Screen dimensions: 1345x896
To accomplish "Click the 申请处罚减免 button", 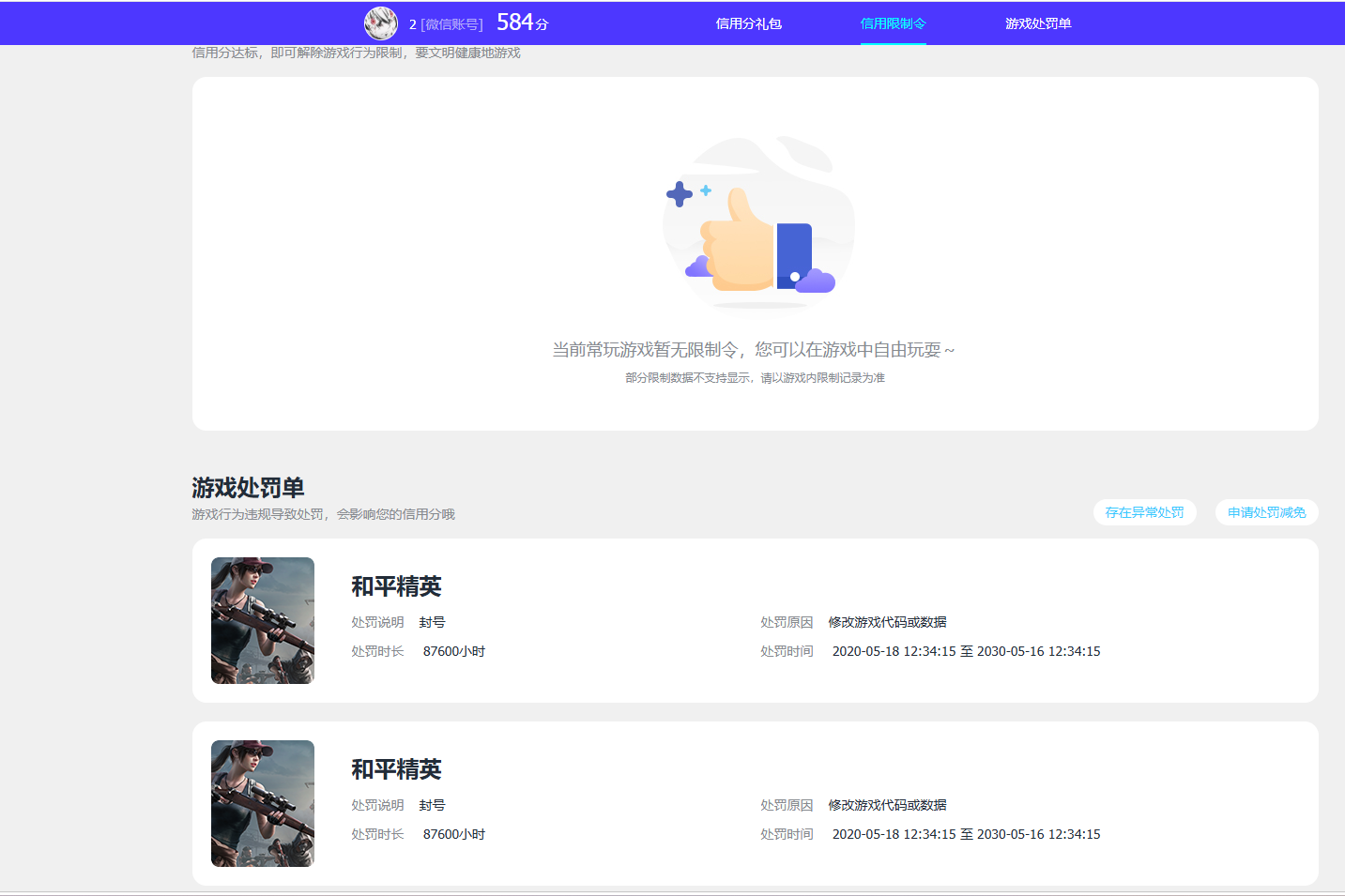I will 1267,512.
